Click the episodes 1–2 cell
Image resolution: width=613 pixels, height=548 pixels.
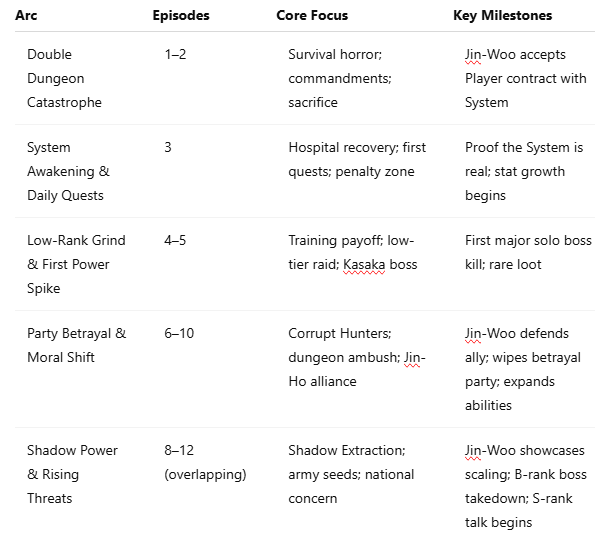(x=175, y=54)
